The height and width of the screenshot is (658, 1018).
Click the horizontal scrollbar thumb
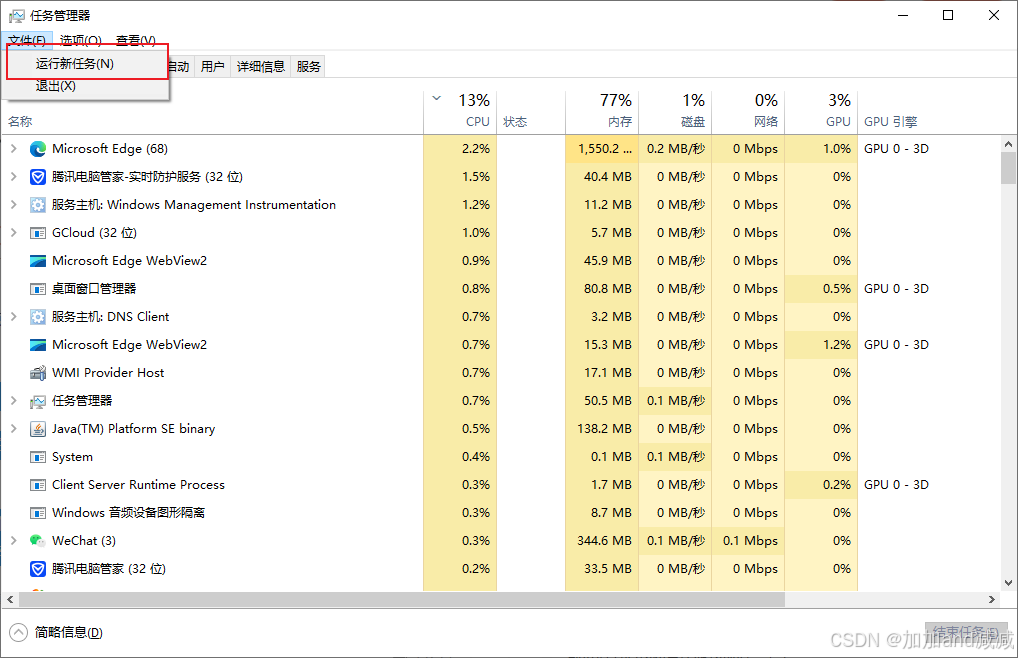click(401, 600)
